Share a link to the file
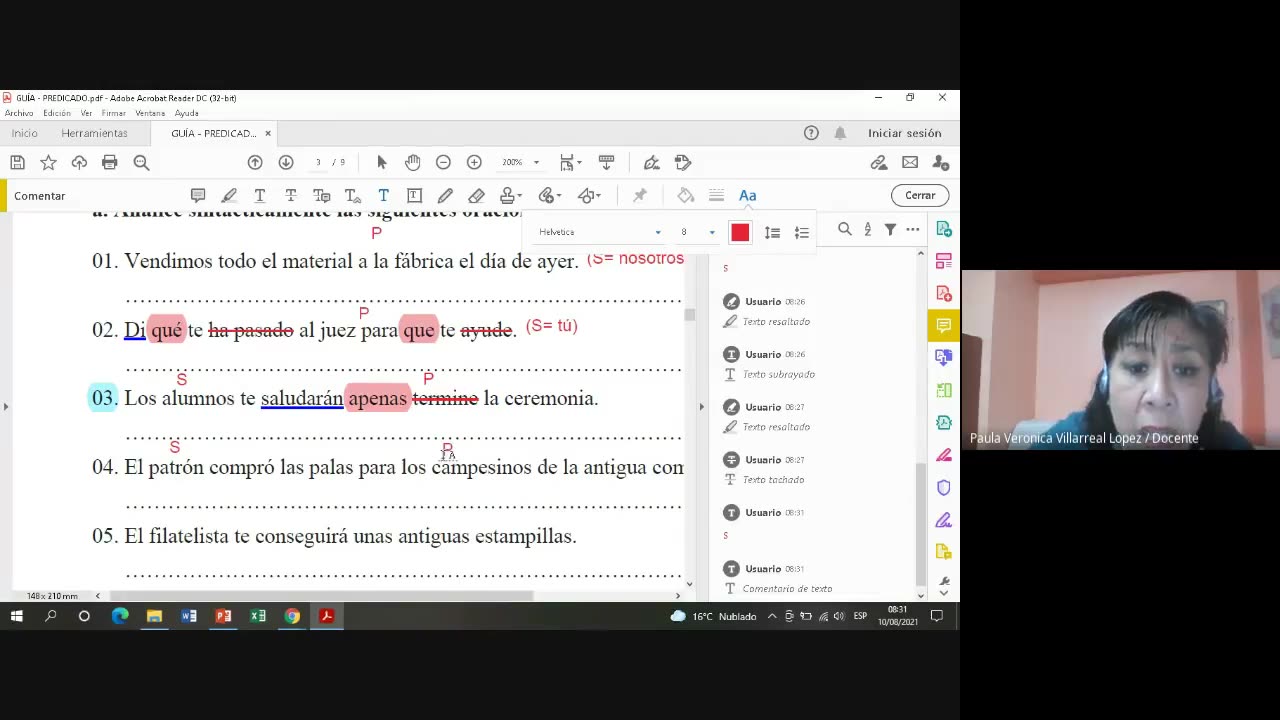Image resolution: width=1280 pixels, height=720 pixels. pos(879,162)
